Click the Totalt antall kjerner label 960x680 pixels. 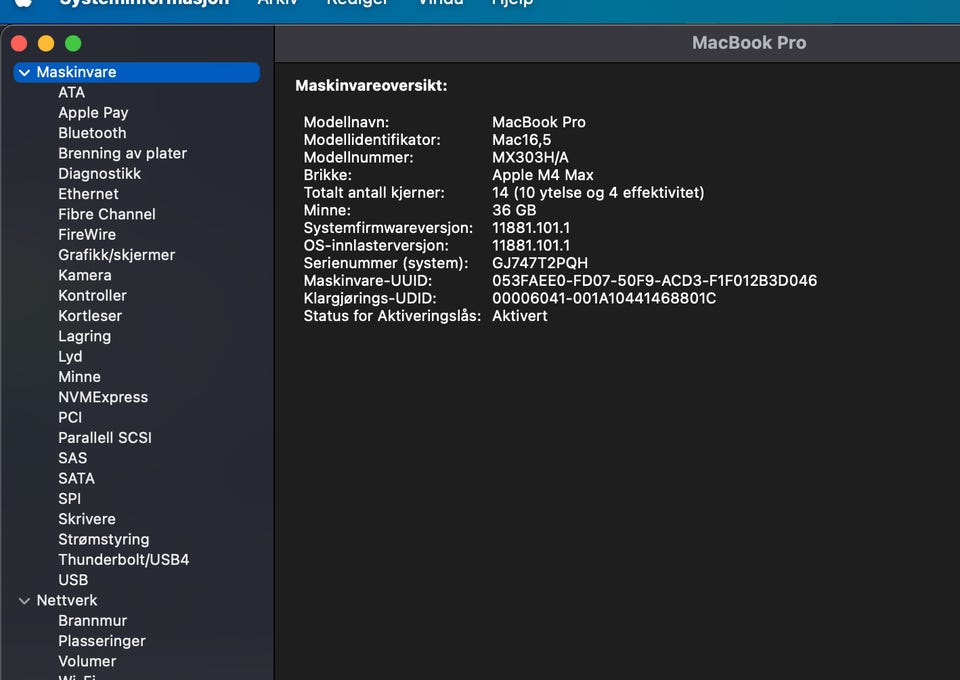coord(374,193)
